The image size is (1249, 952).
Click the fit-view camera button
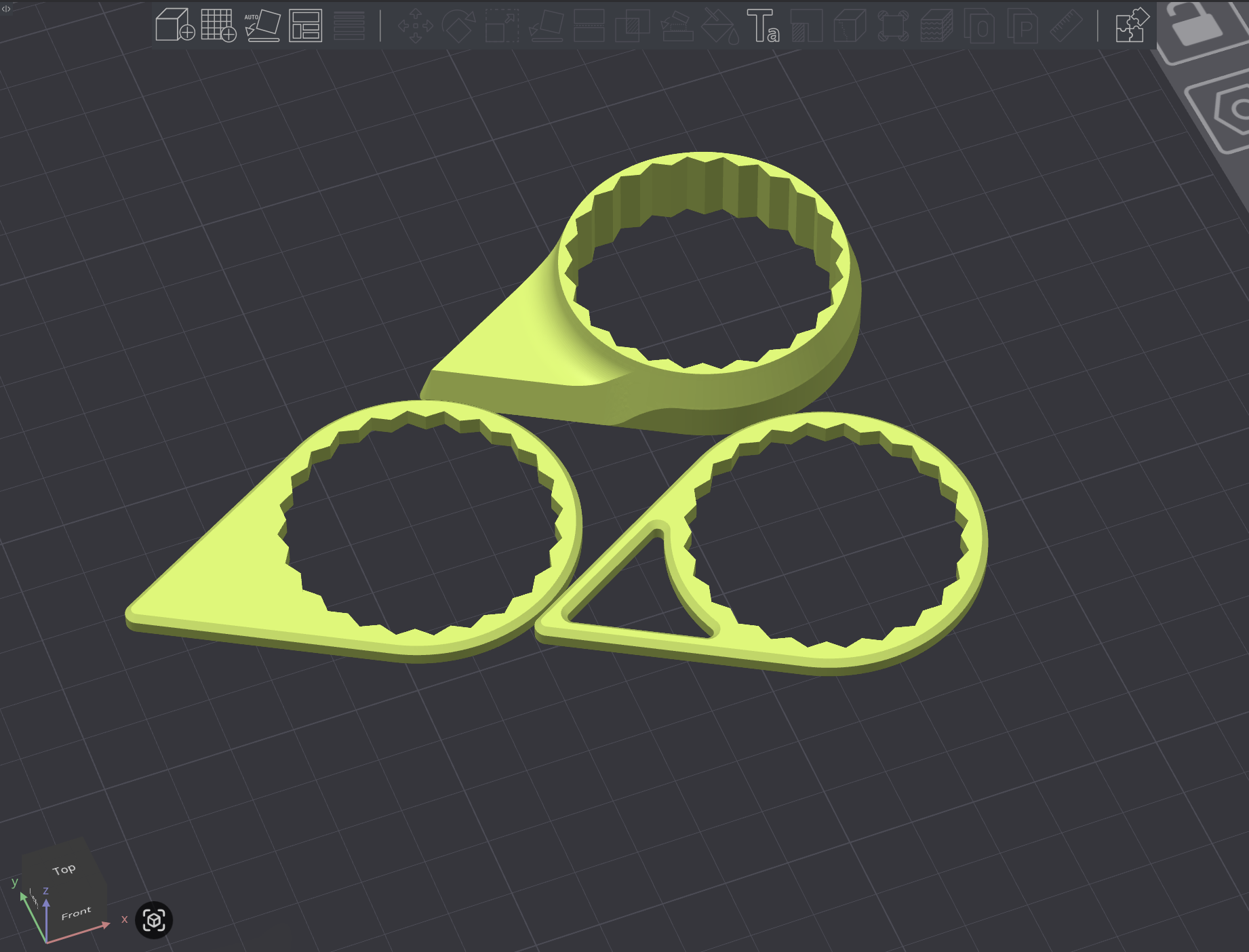coord(154,920)
